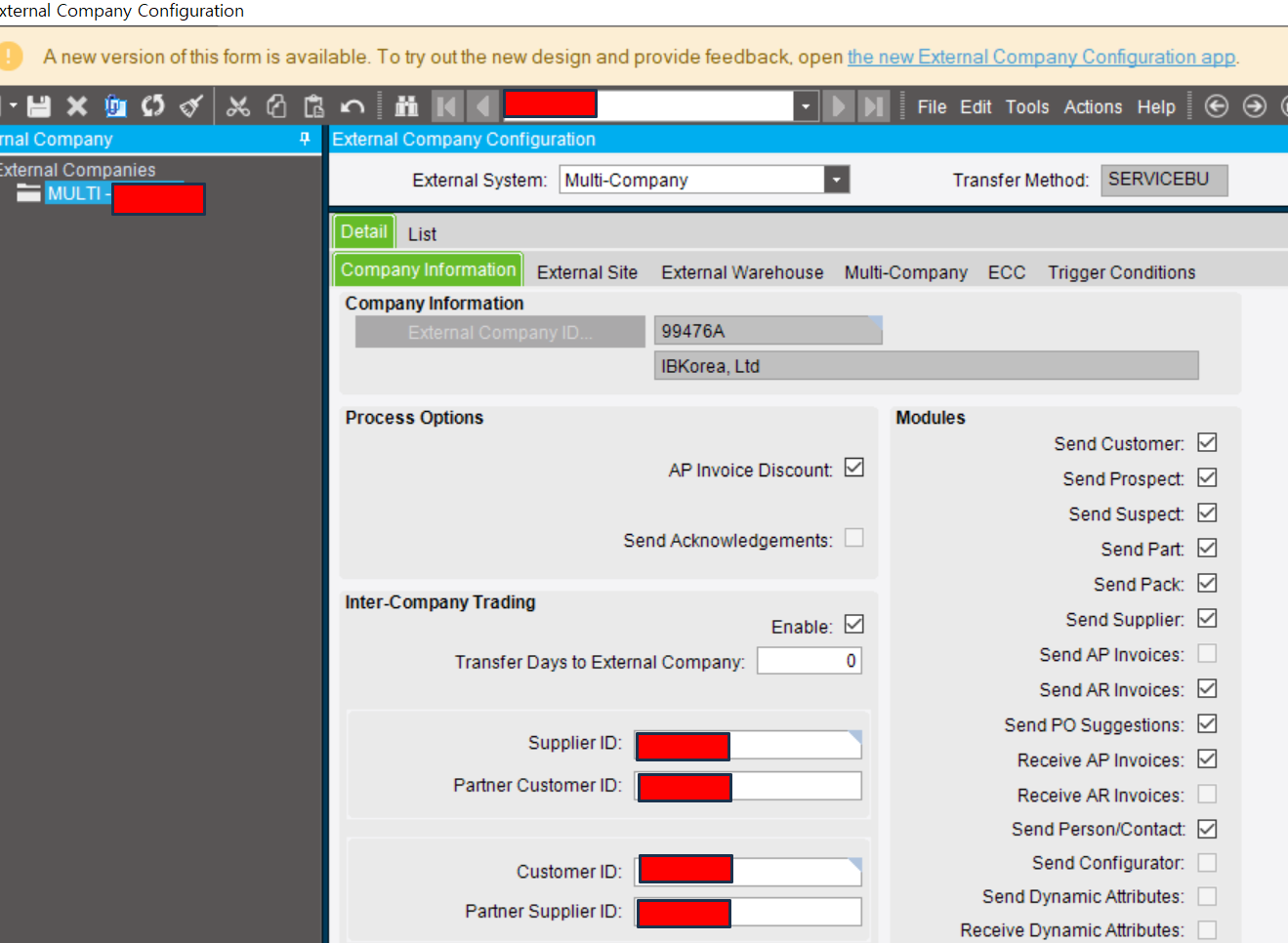Switch to the List tab

click(x=422, y=234)
